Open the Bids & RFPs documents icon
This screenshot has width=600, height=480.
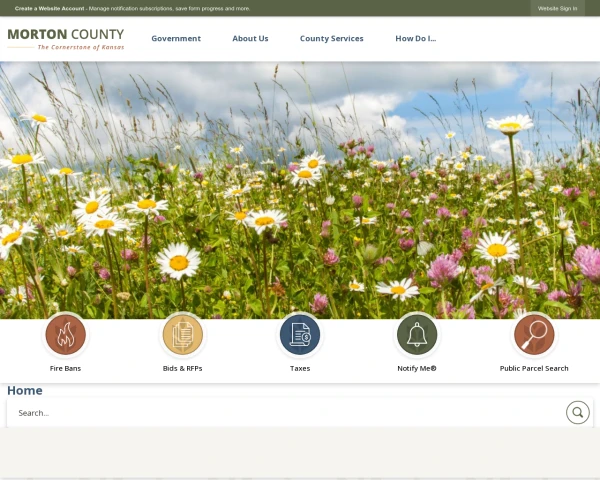(x=183, y=335)
